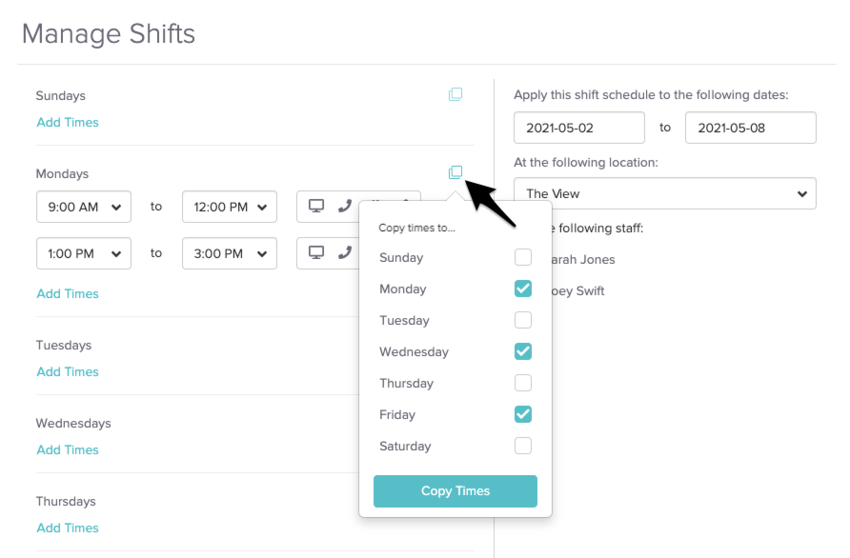Enable the Tuesday checkbox
The height and width of the screenshot is (558, 850).
pyautogui.click(x=523, y=320)
